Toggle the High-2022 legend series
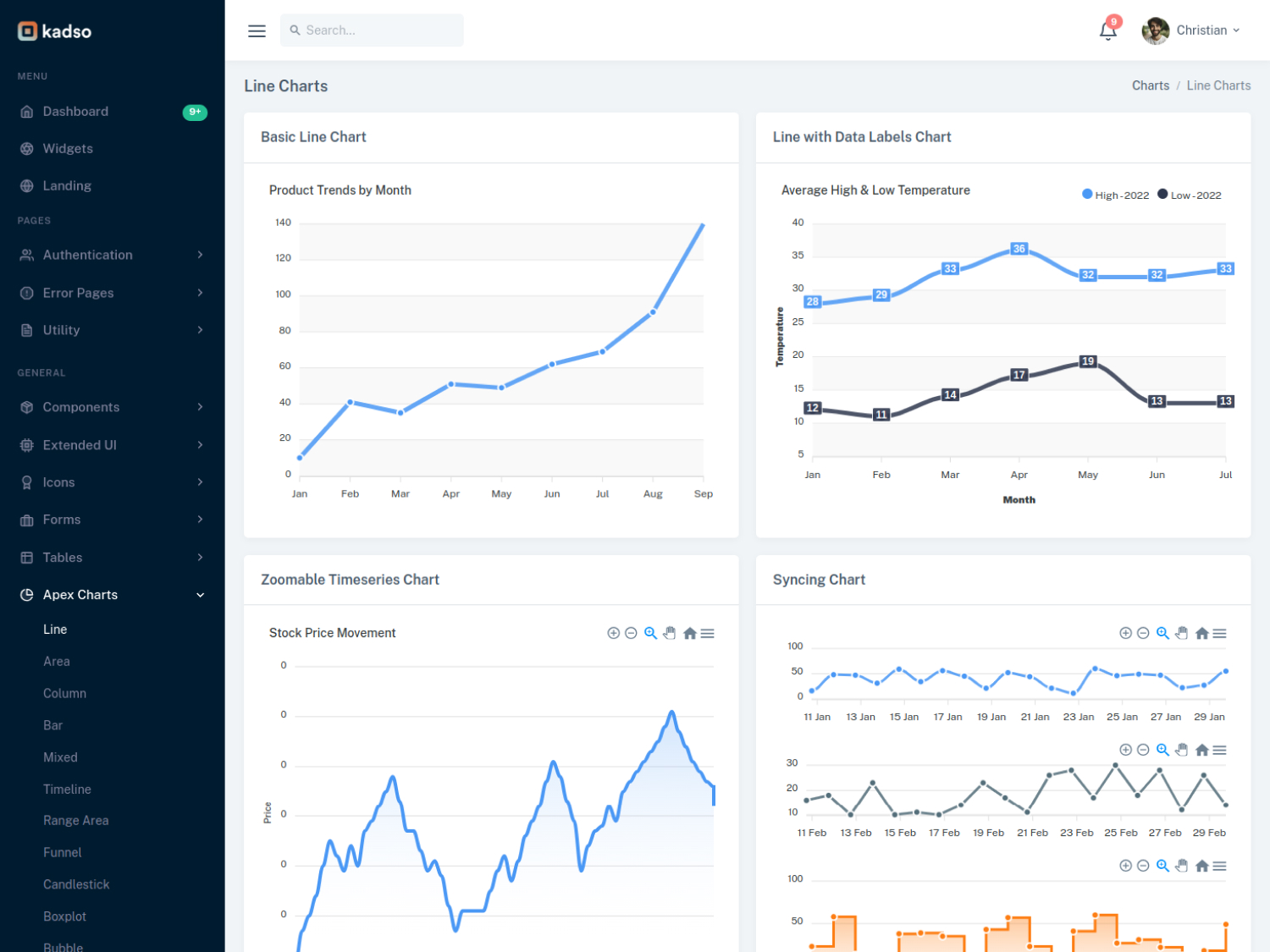This screenshot has width=1270, height=952. click(1116, 195)
